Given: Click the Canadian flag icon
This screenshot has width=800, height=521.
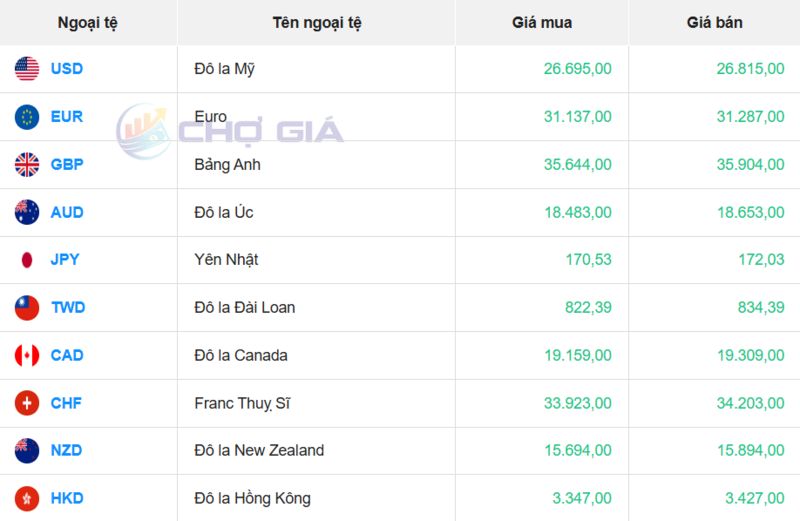Looking at the screenshot, I should 27,355.
